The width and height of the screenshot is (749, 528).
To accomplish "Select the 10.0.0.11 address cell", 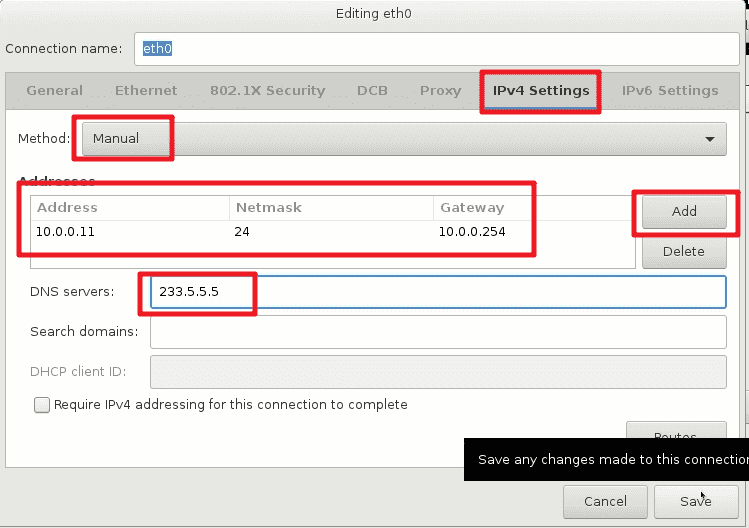I will pos(130,232).
